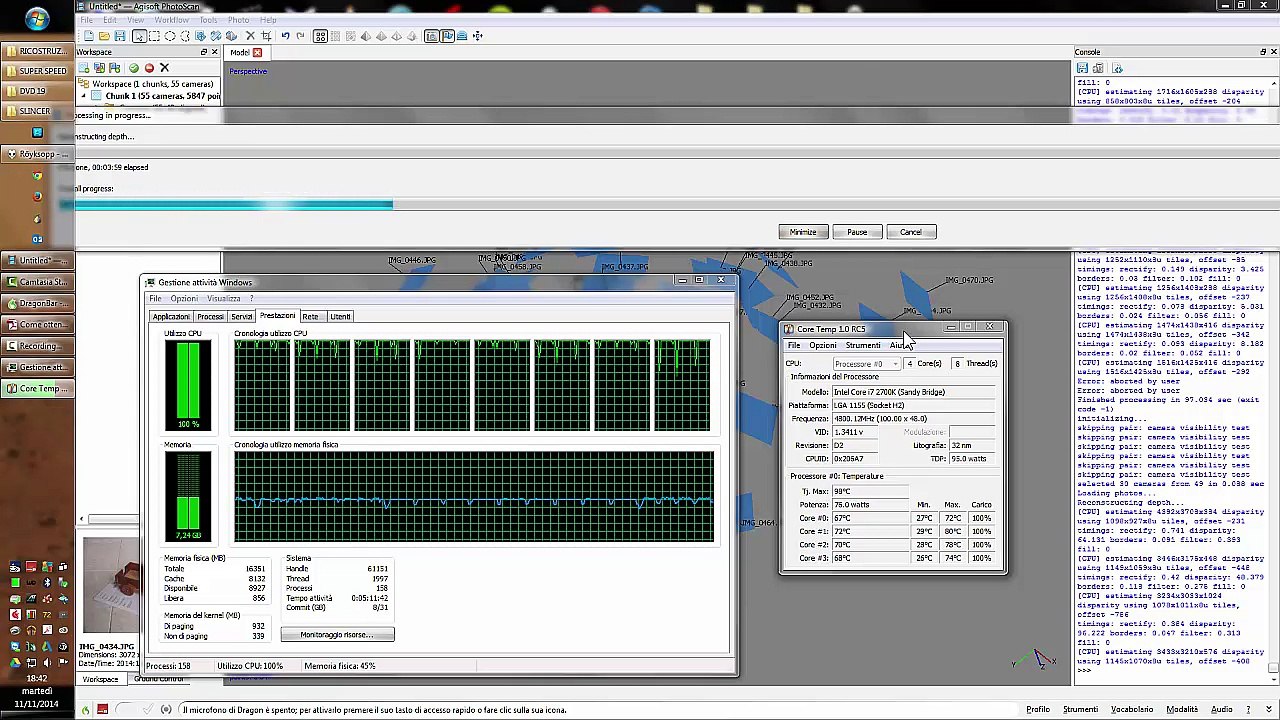This screenshot has height=720, width=1280.
Task: Select the Free-form Selection tool
Action: [x=185, y=36]
